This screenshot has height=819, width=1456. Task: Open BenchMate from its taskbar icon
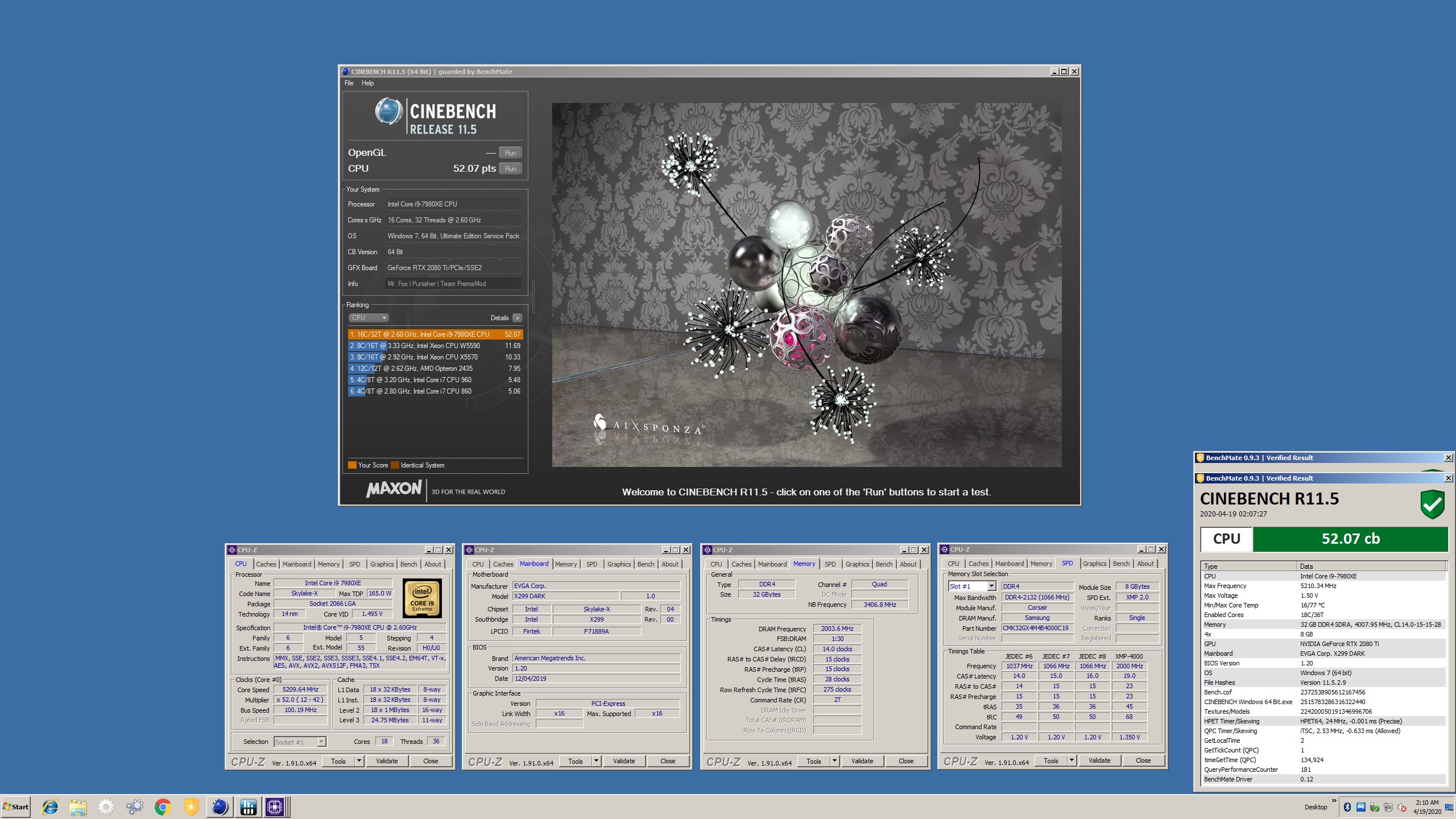pyautogui.click(x=248, y=806)
